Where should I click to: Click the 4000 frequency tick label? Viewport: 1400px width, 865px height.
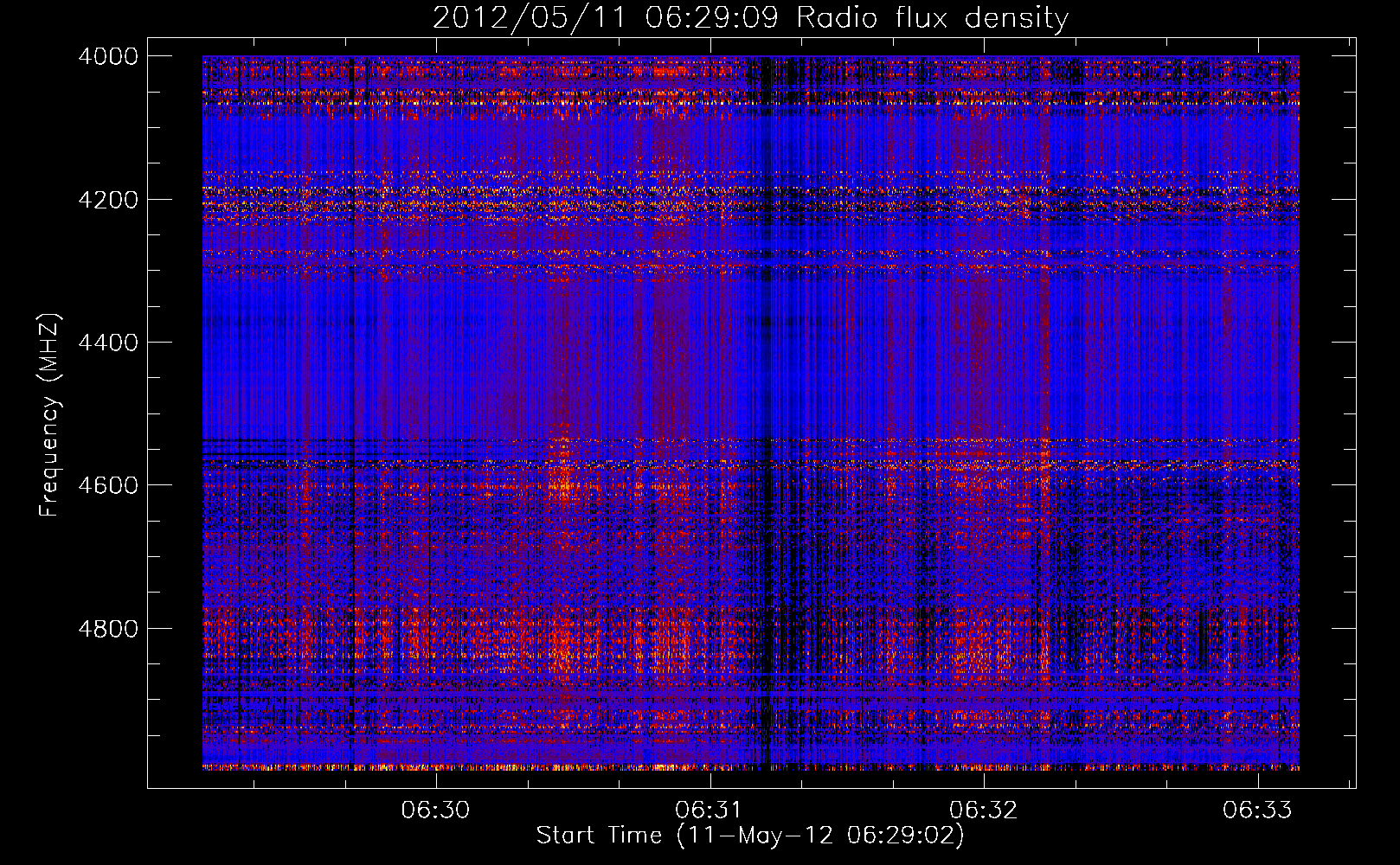click(108, 56)
